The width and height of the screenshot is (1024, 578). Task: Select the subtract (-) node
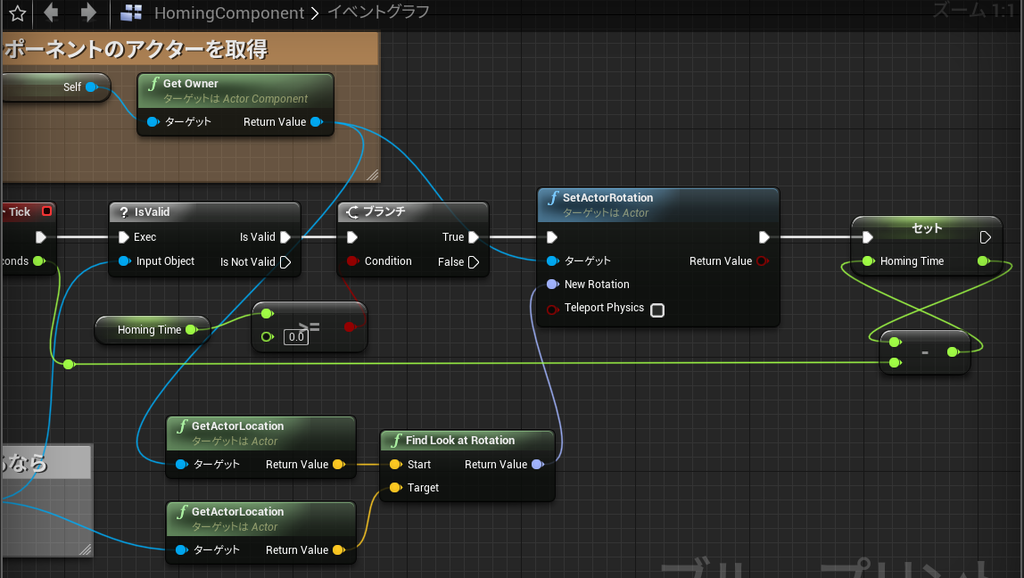click(925, 352)
